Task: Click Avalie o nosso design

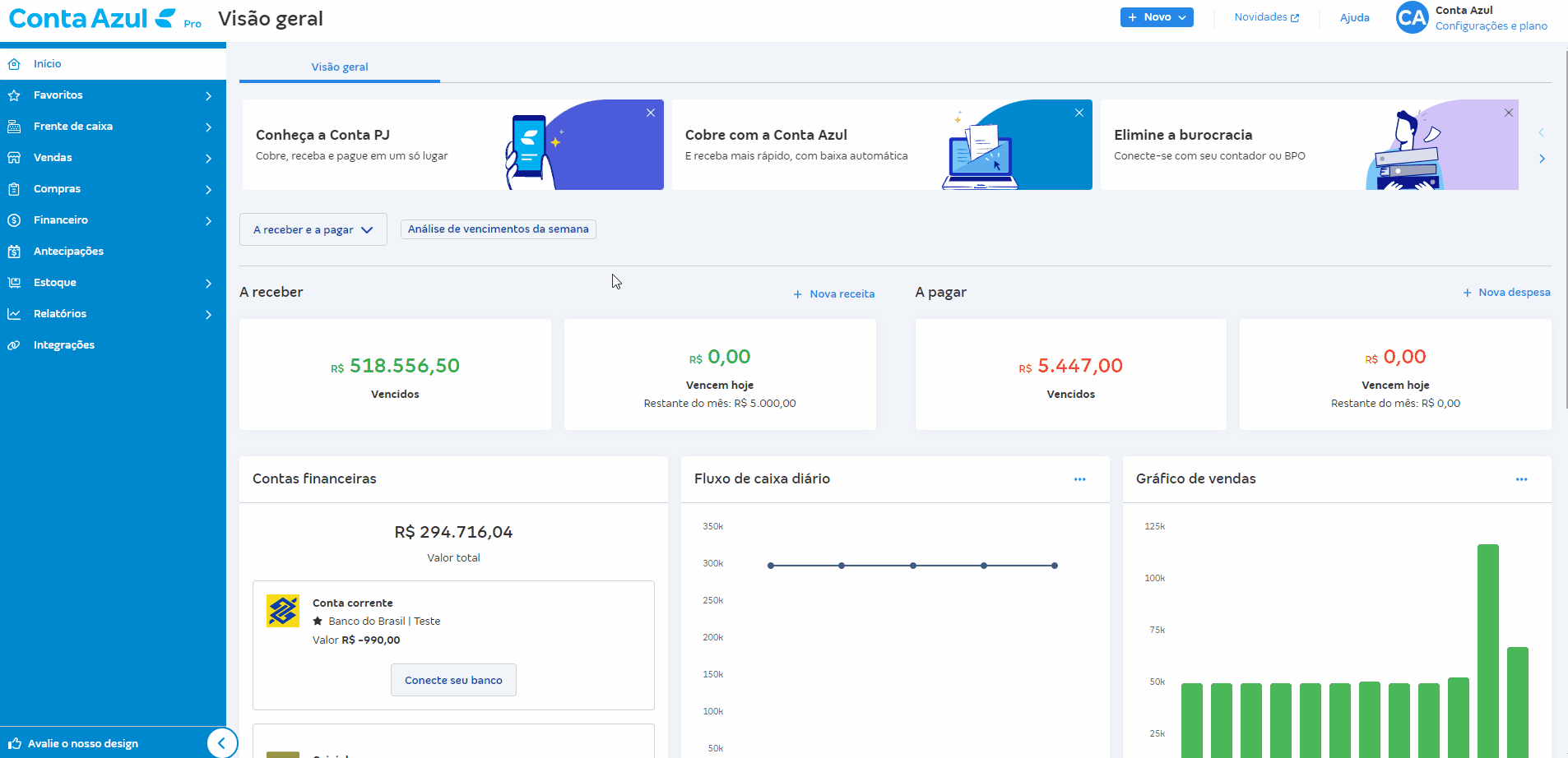Action: click(83, 744)
